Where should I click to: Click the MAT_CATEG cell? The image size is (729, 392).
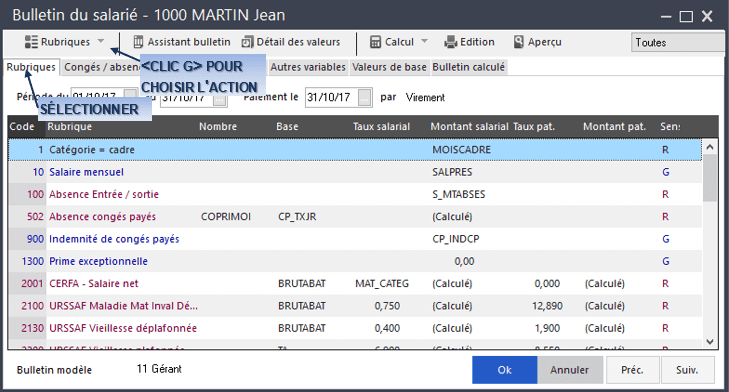tap(382, 284)
